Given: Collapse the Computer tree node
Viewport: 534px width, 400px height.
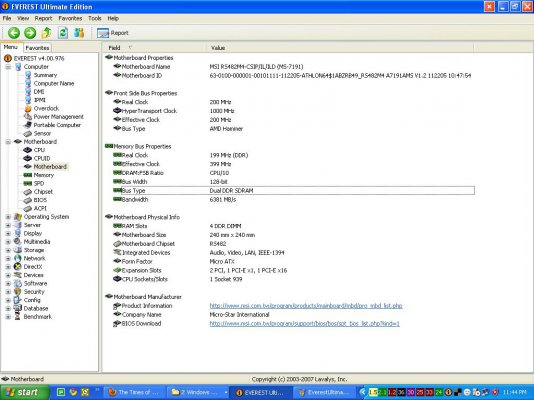Looking at the screenshot, I should click(8, 67).
